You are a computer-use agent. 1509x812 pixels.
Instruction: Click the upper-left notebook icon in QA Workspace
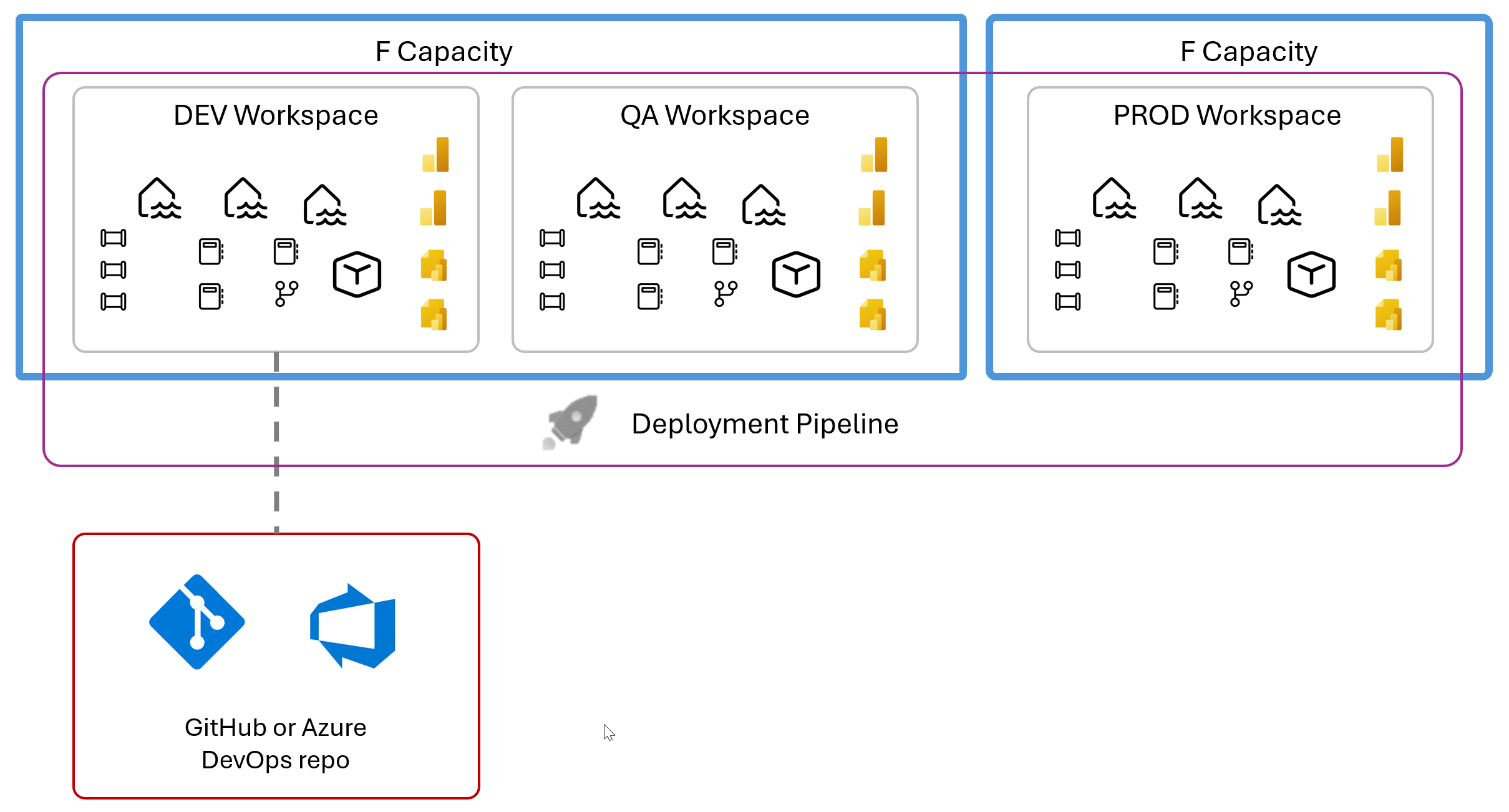(649, 252)
